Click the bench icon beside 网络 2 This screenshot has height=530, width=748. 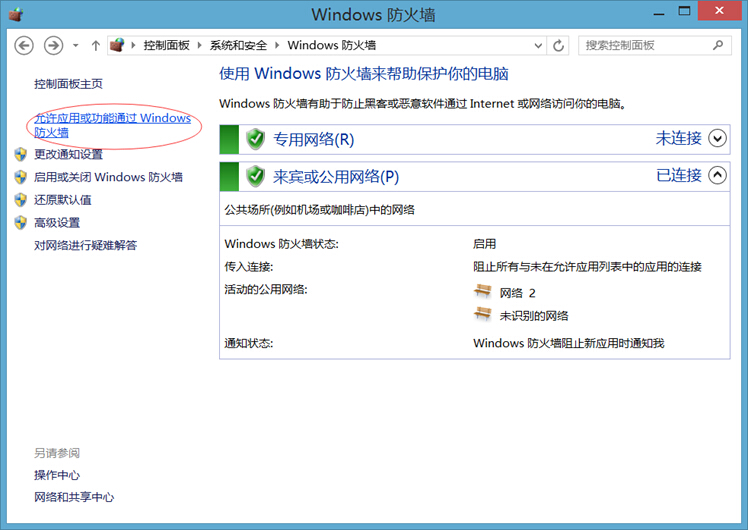click(482, 291)
